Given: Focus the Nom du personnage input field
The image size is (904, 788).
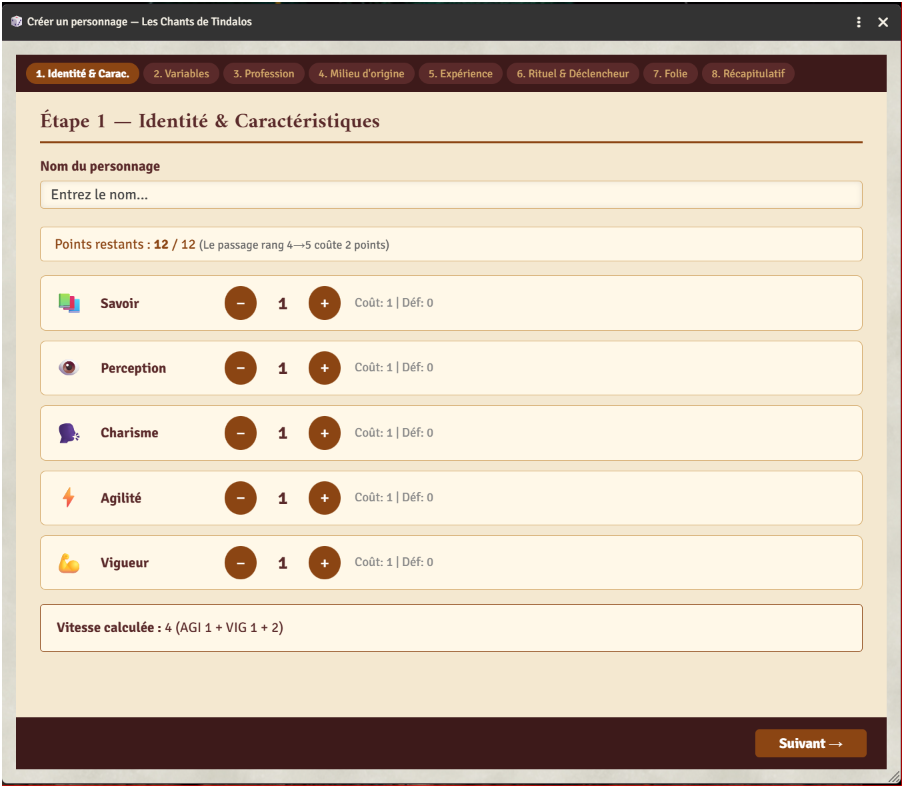Looking at the screenshot, I should click(x=451, y=195).
